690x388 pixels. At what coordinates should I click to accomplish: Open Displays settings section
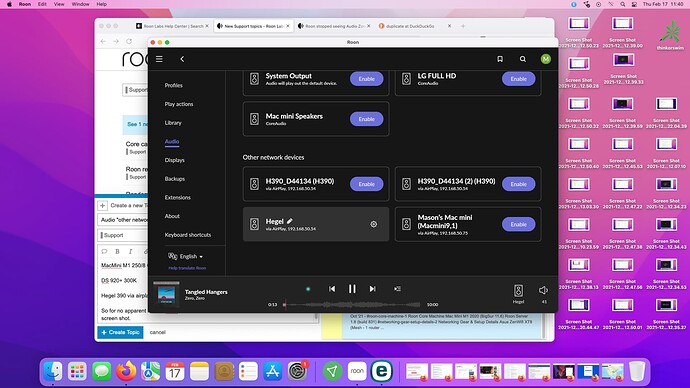point(174,160)
